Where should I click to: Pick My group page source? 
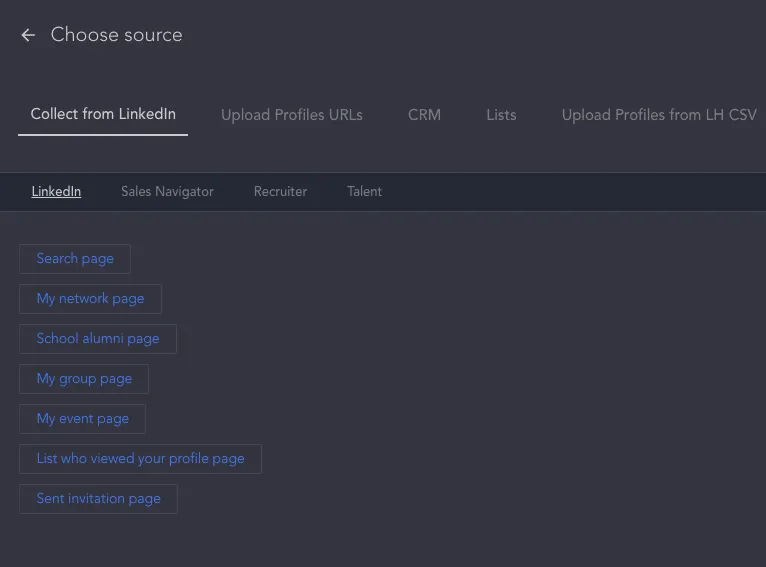coord(84,379)
